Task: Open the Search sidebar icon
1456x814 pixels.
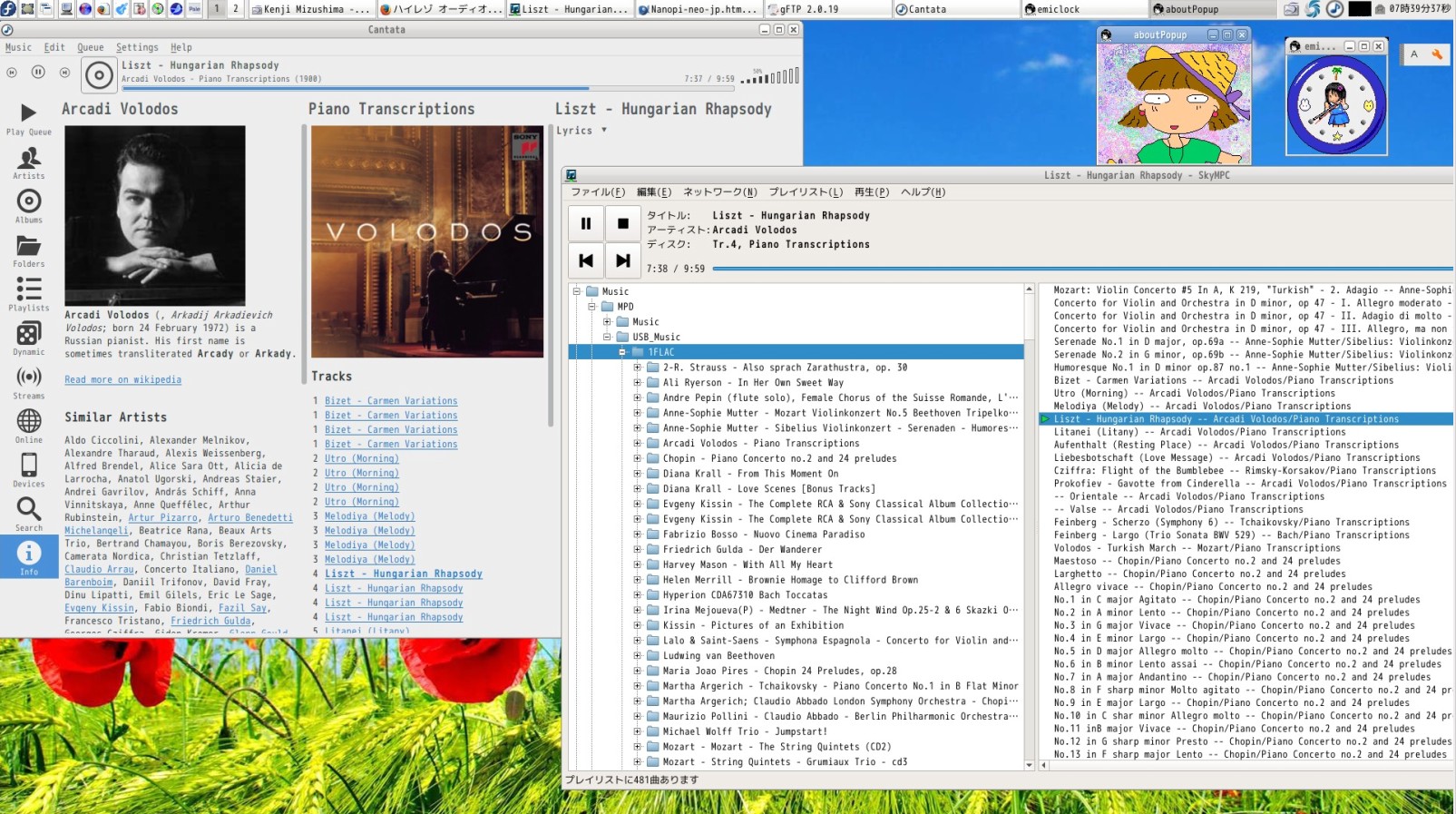Action: 29,514
